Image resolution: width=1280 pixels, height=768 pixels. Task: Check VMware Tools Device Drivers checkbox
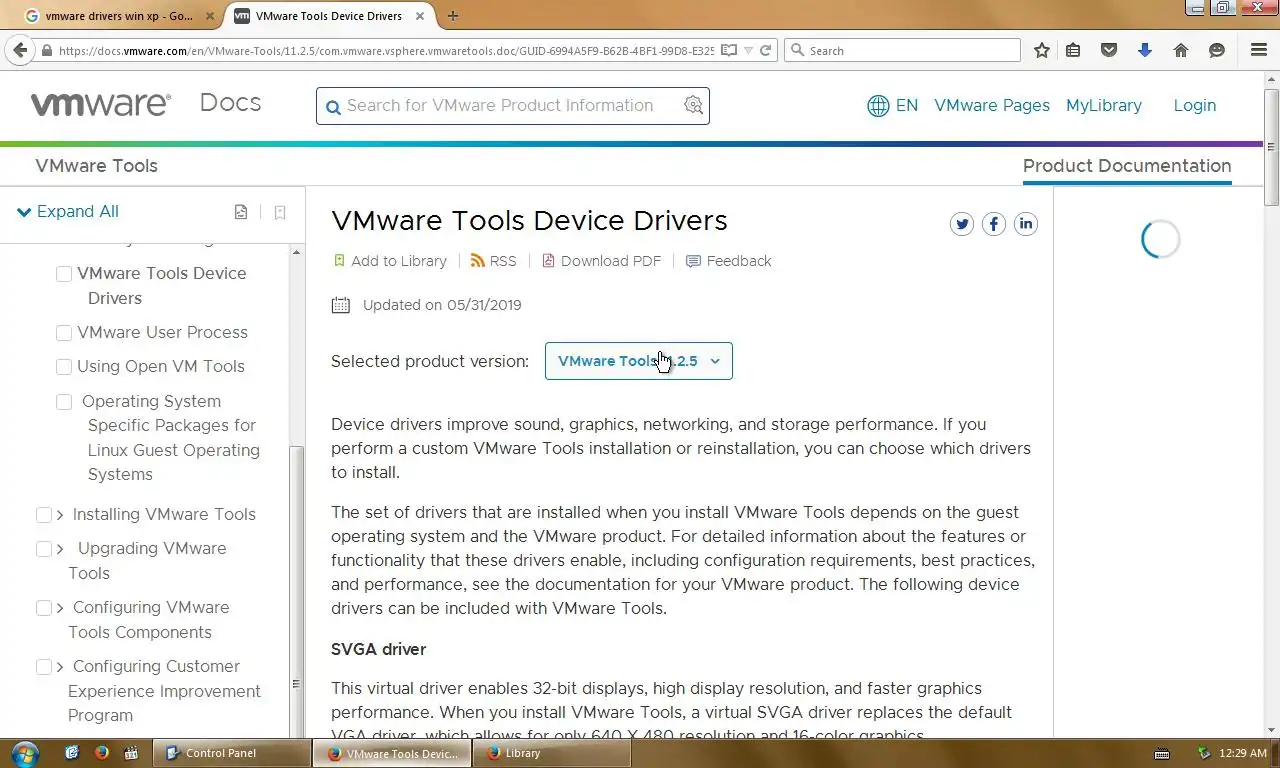click(64, 274)
